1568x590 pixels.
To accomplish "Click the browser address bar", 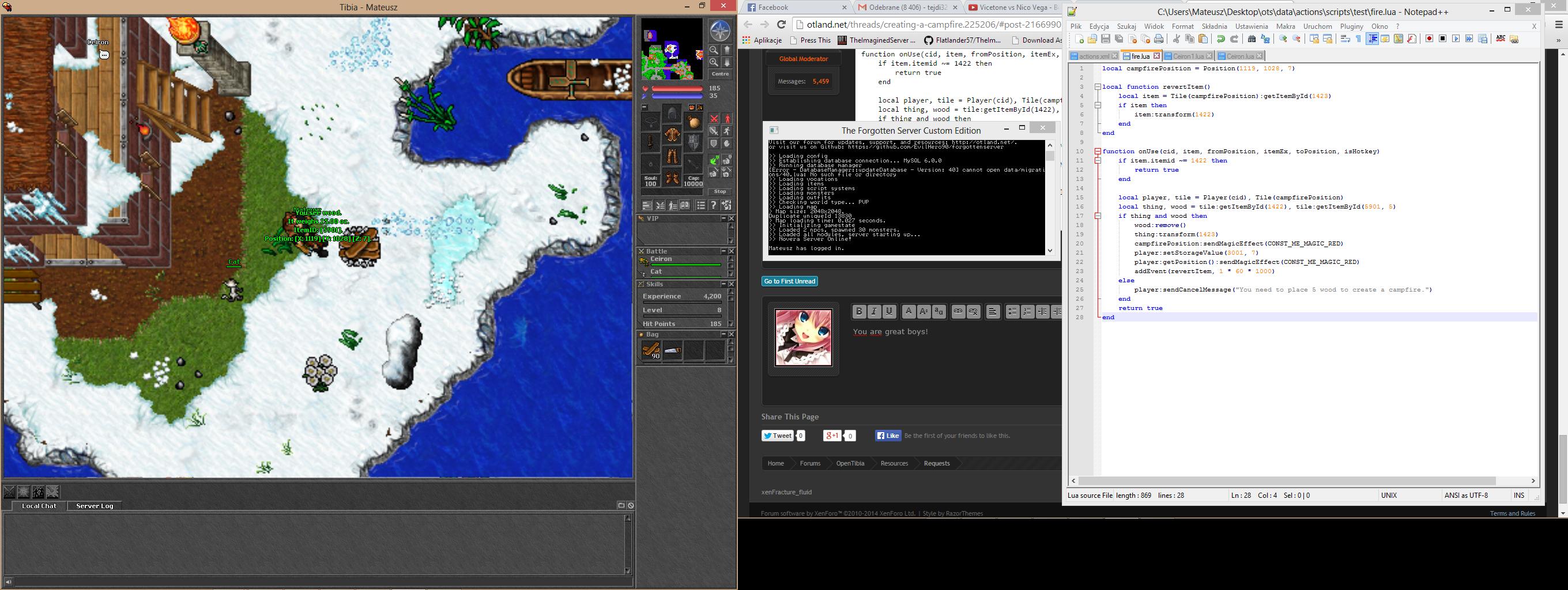I will pos(928,24).
